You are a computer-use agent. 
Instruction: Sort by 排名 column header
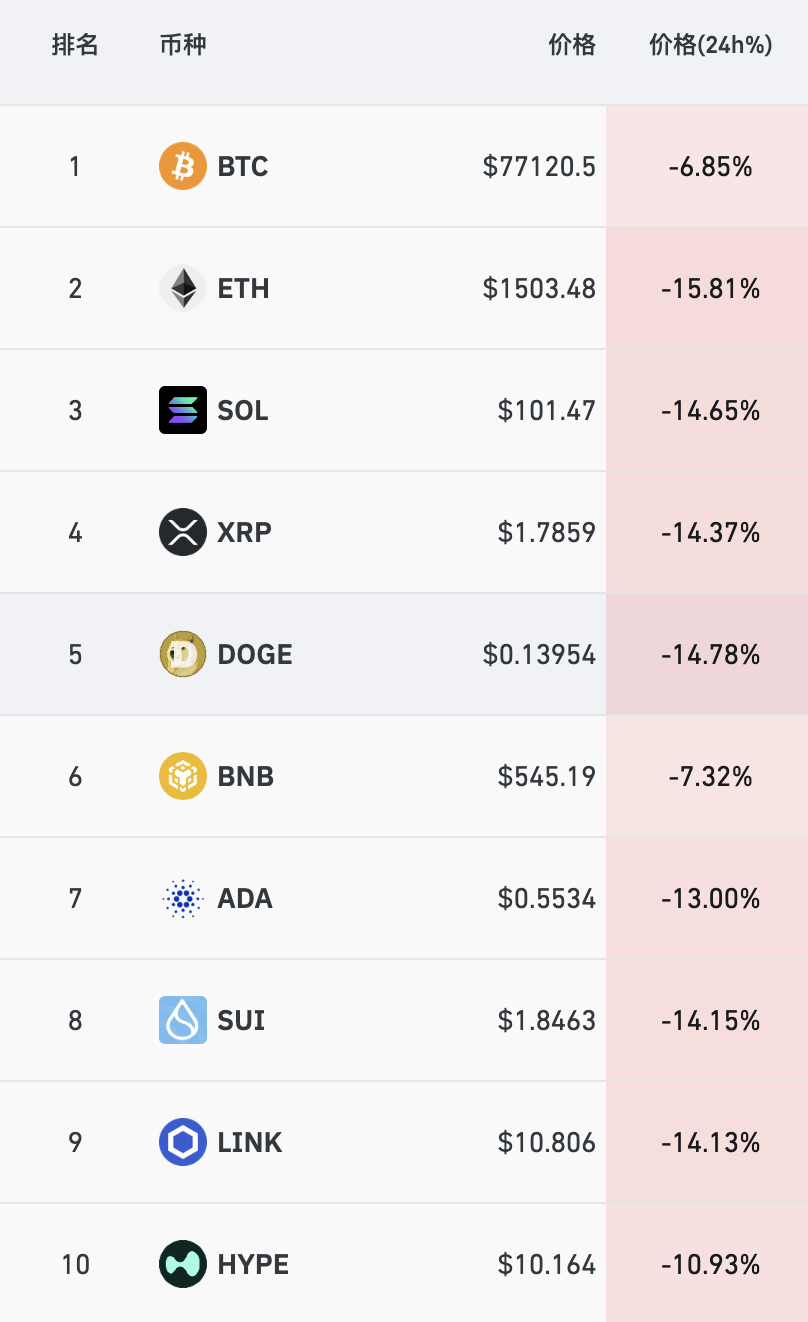tap(75, 45)
